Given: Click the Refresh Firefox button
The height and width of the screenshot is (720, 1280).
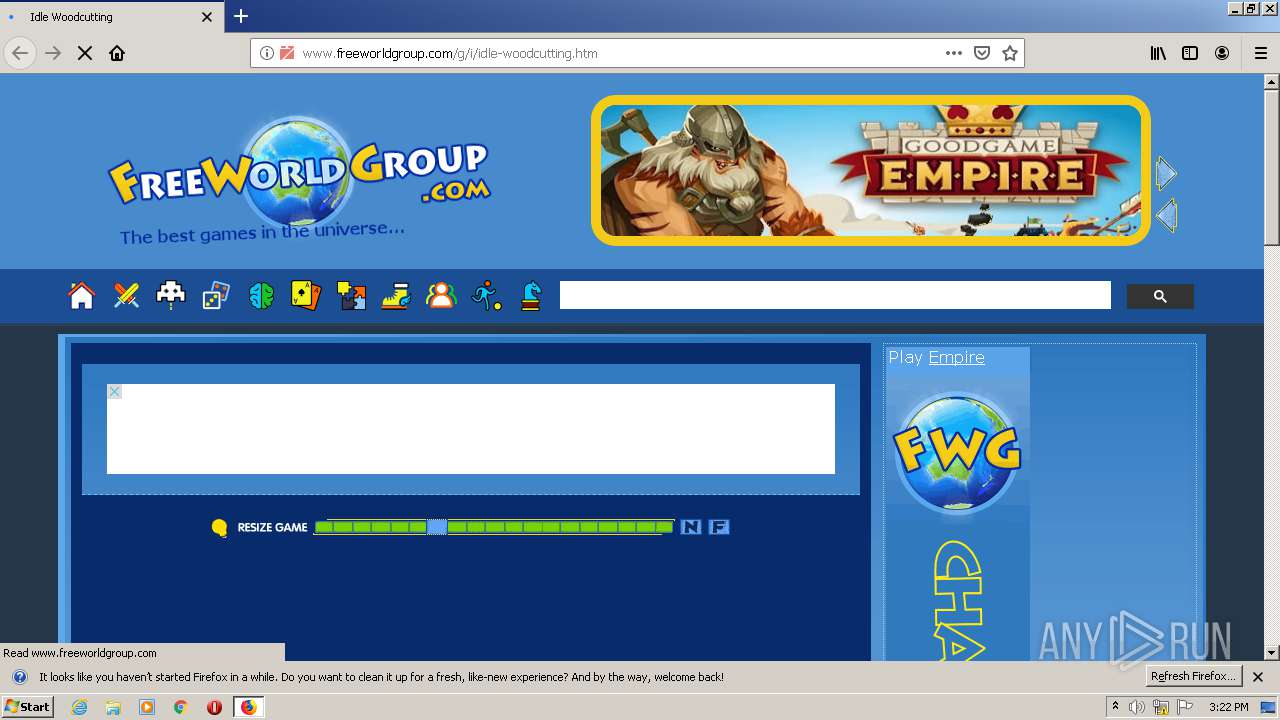Looking at the screenshot, I should pos(1194,676).
